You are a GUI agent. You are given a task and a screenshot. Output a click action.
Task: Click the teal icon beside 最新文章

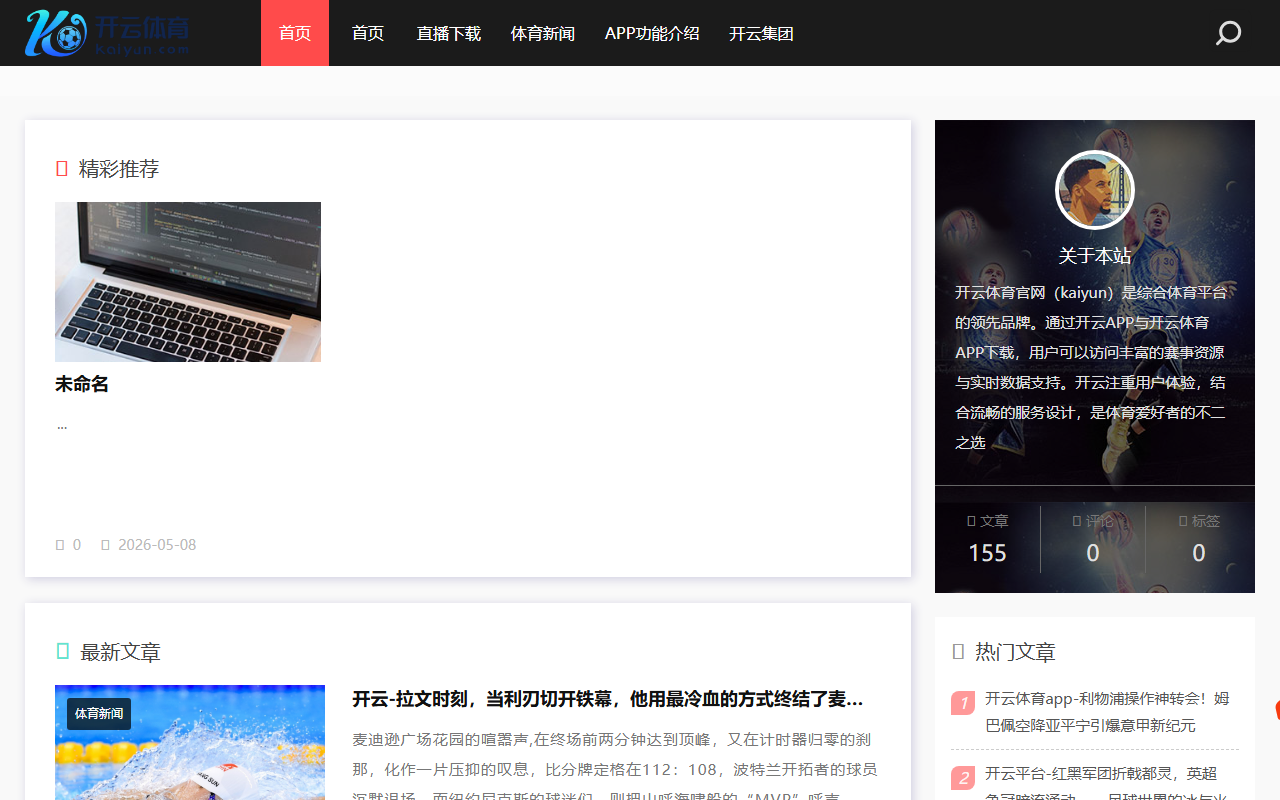[x=63, y=651]
